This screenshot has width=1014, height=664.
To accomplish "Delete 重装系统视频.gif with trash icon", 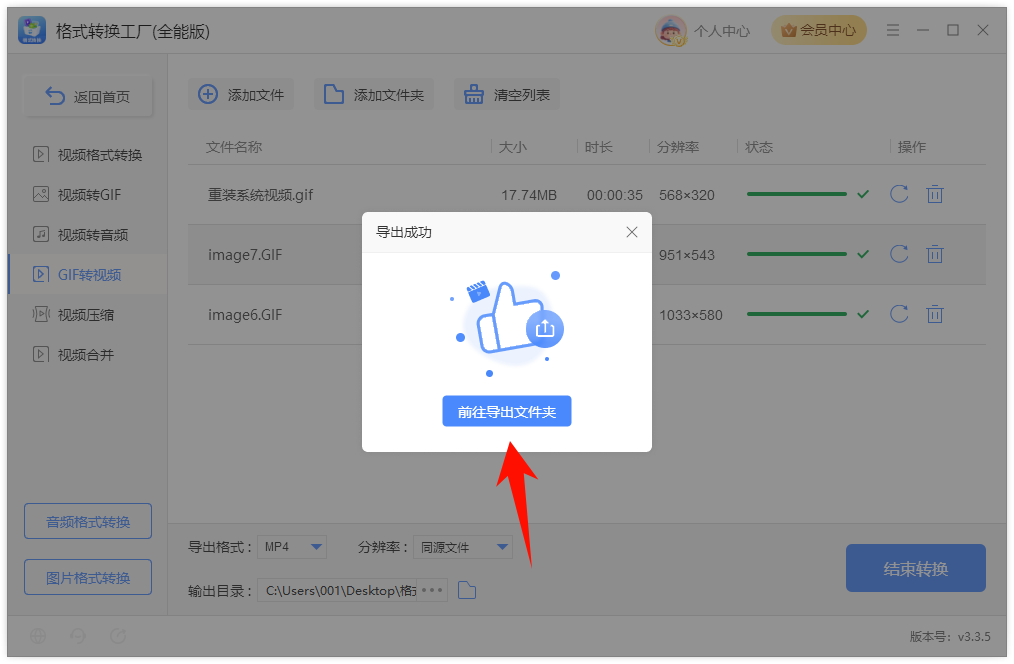I will coord(934,194).
